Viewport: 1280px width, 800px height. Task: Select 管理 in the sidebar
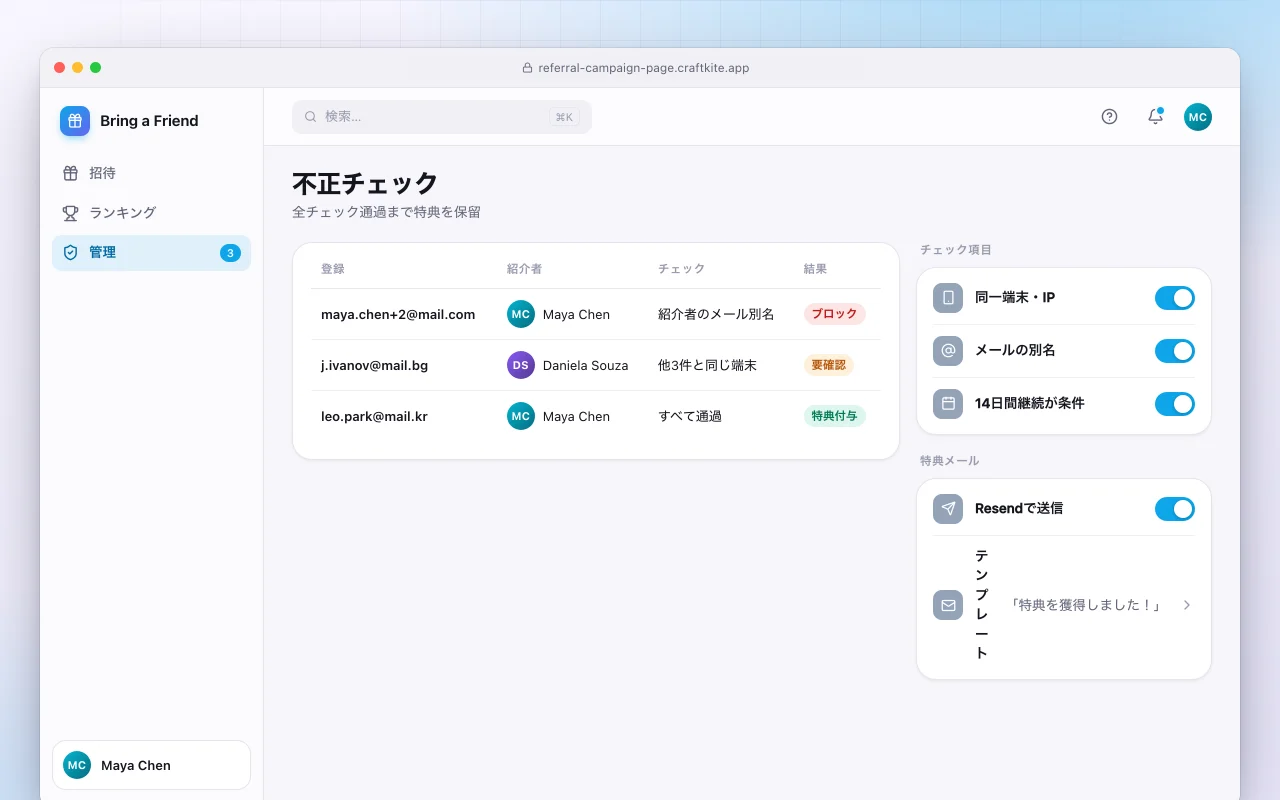click(151, 253)
